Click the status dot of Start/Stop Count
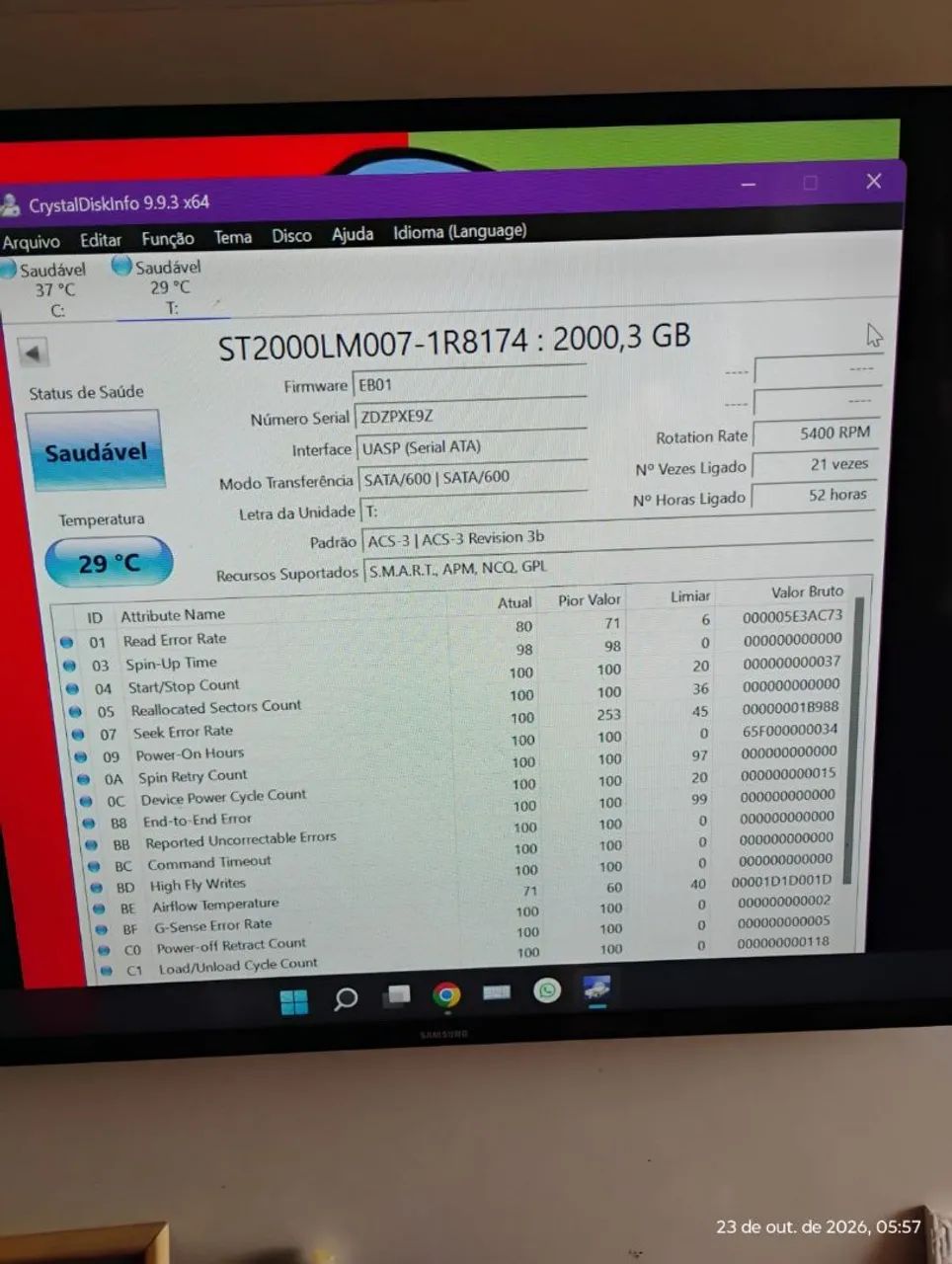The height and width of the screenshot is (1264, 952). tap(72, 688)
